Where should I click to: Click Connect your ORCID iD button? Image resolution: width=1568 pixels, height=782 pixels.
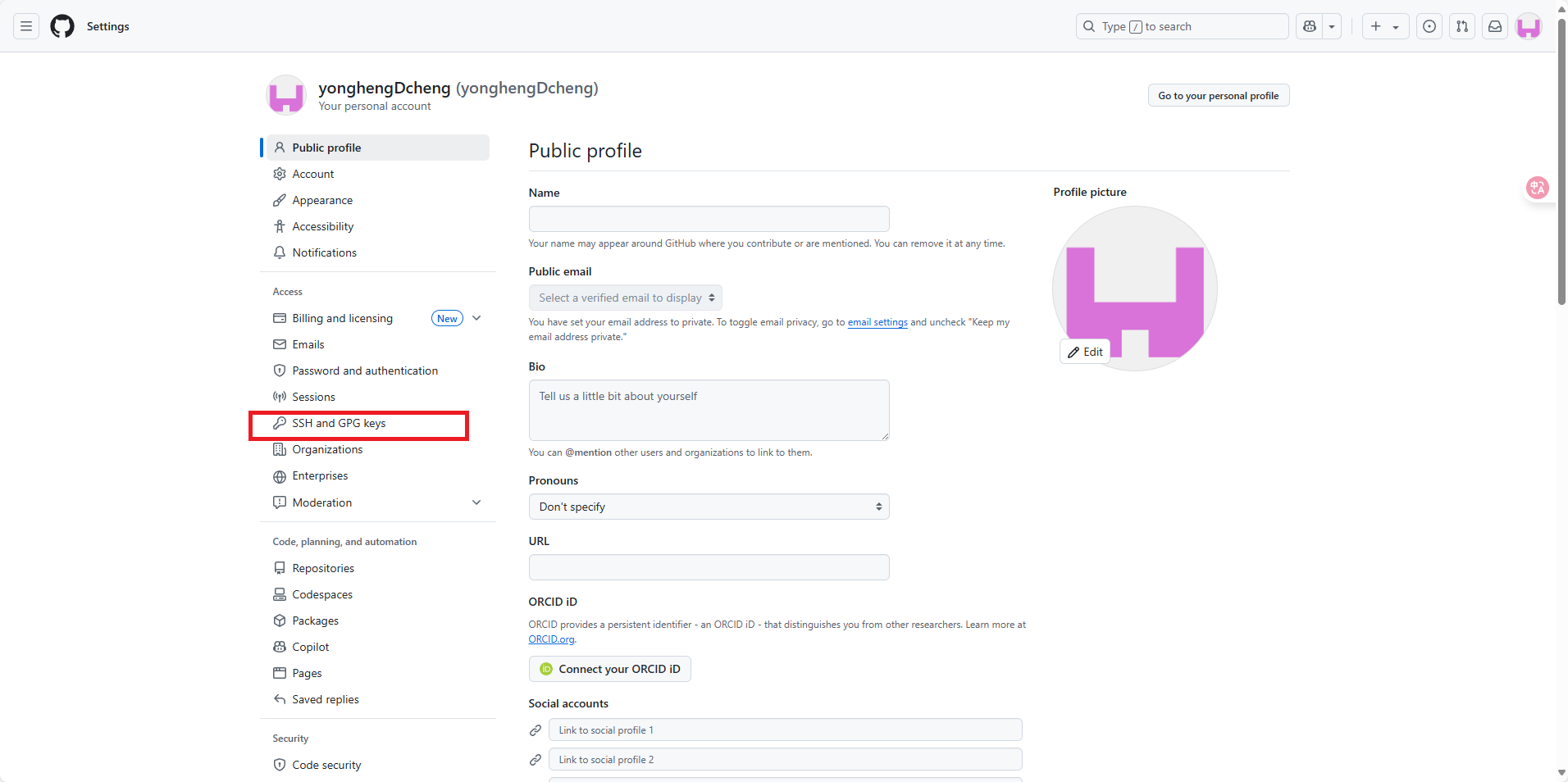pos(609,669)
